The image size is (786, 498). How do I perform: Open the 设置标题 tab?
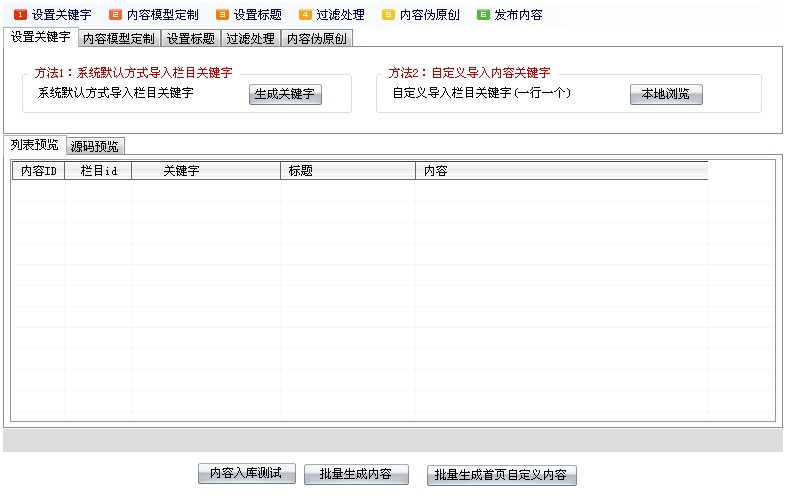pyautogui.click(x=190, y=39)
